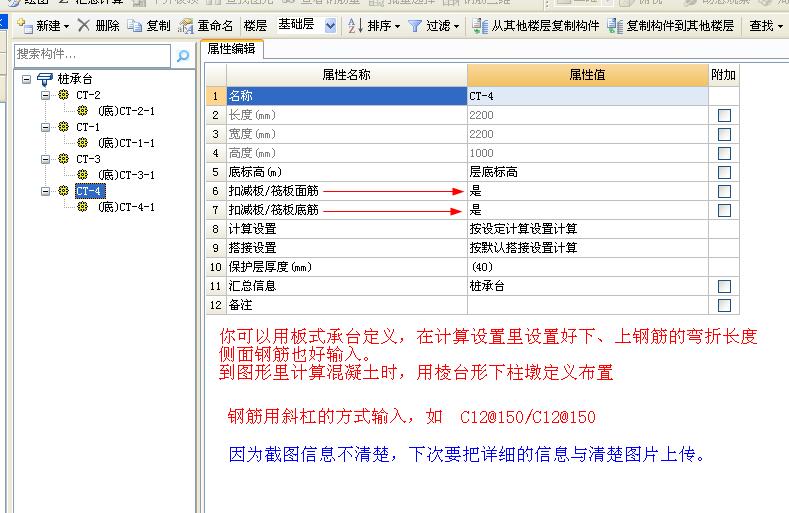
Task: Click the gear icon beside (底)CT-2-1
Action: point(83,110)
